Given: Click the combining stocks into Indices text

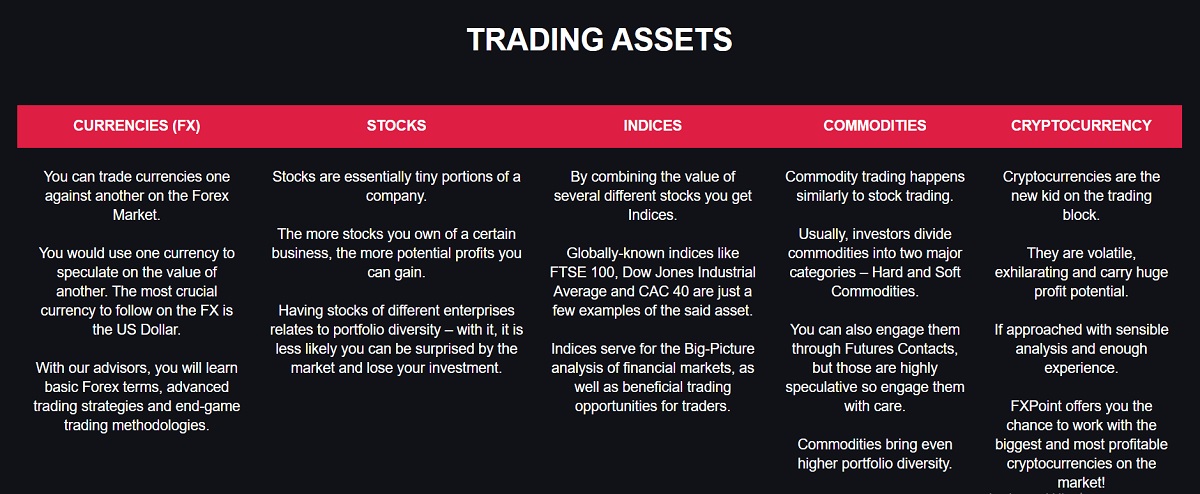Looking at the screenshot, I should (x=653, y=196).
